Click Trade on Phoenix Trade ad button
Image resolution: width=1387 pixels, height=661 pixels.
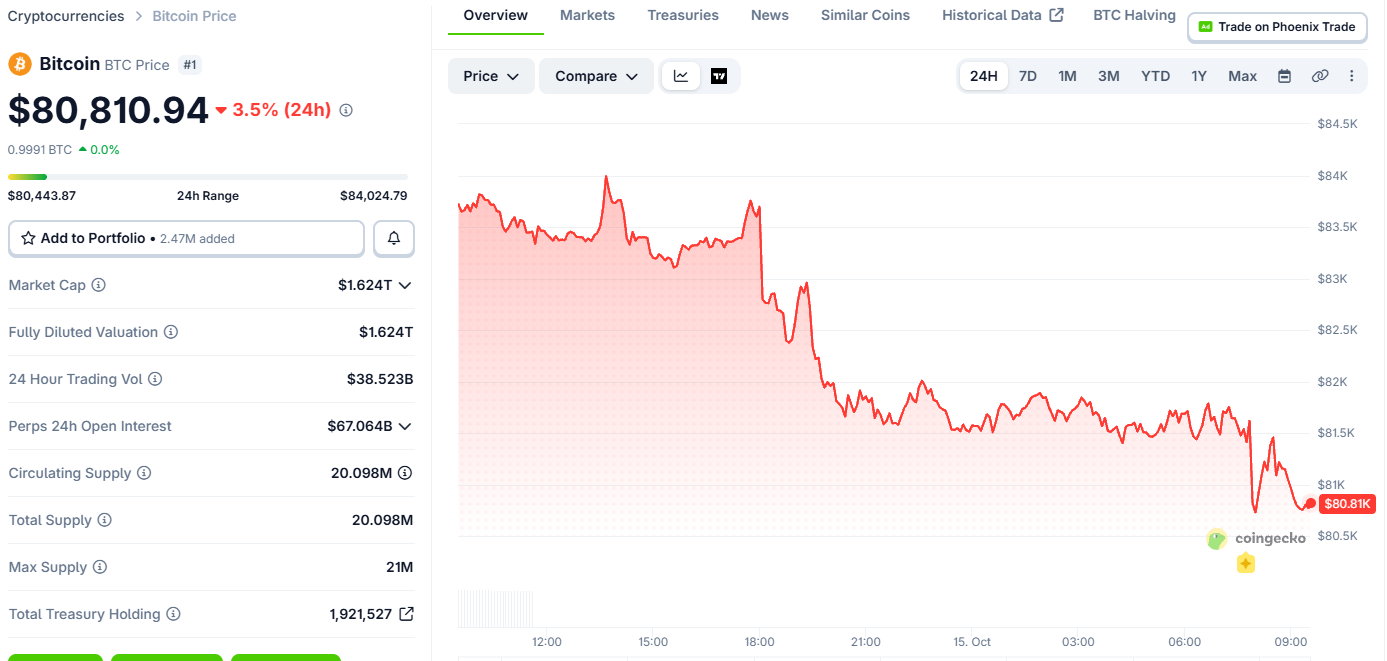coord(1277,27)
